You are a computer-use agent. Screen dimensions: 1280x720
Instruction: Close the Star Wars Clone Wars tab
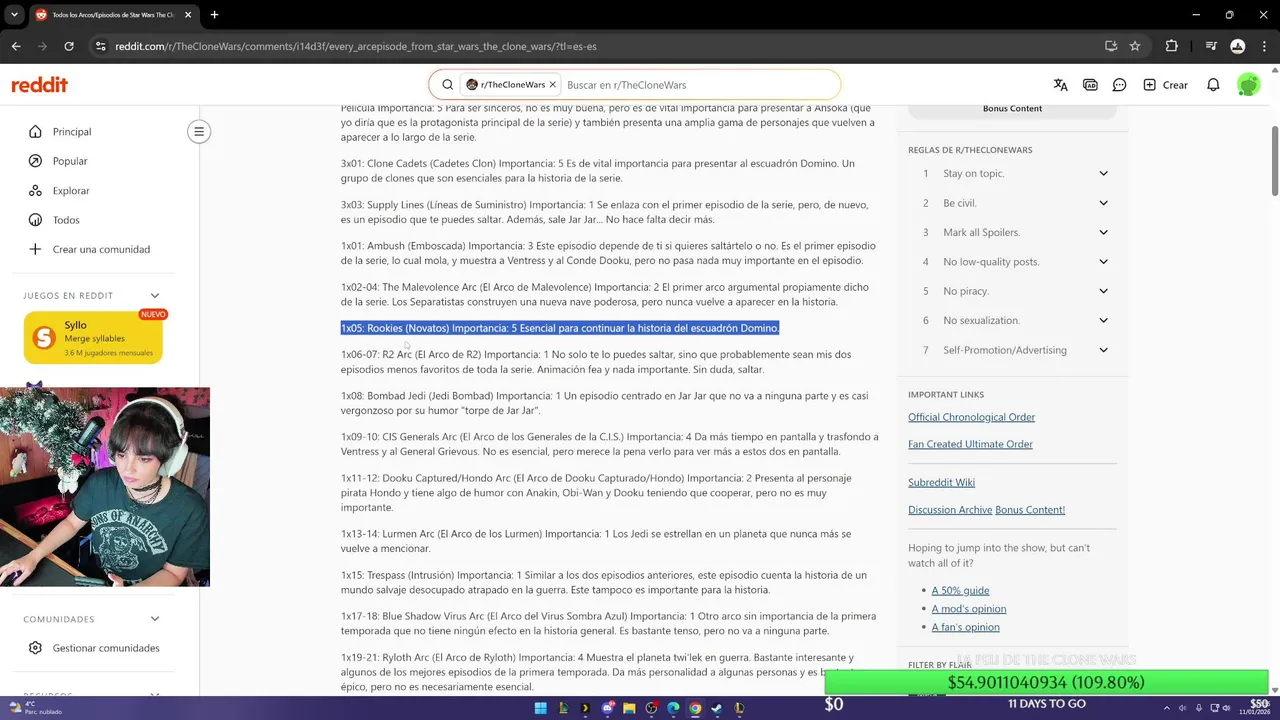(188, 15)
